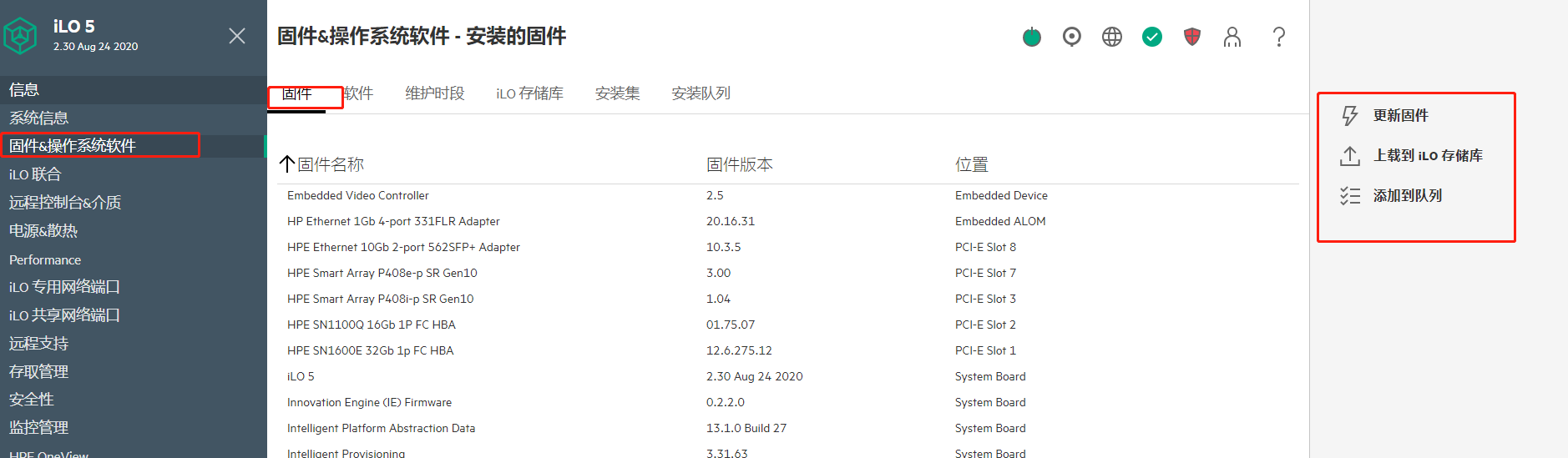The width and height of the screenshot is (1568, 458).
Task: Select HPE Smart Array P408i-p SR Gen10
Action: click(x=381, y=299)
